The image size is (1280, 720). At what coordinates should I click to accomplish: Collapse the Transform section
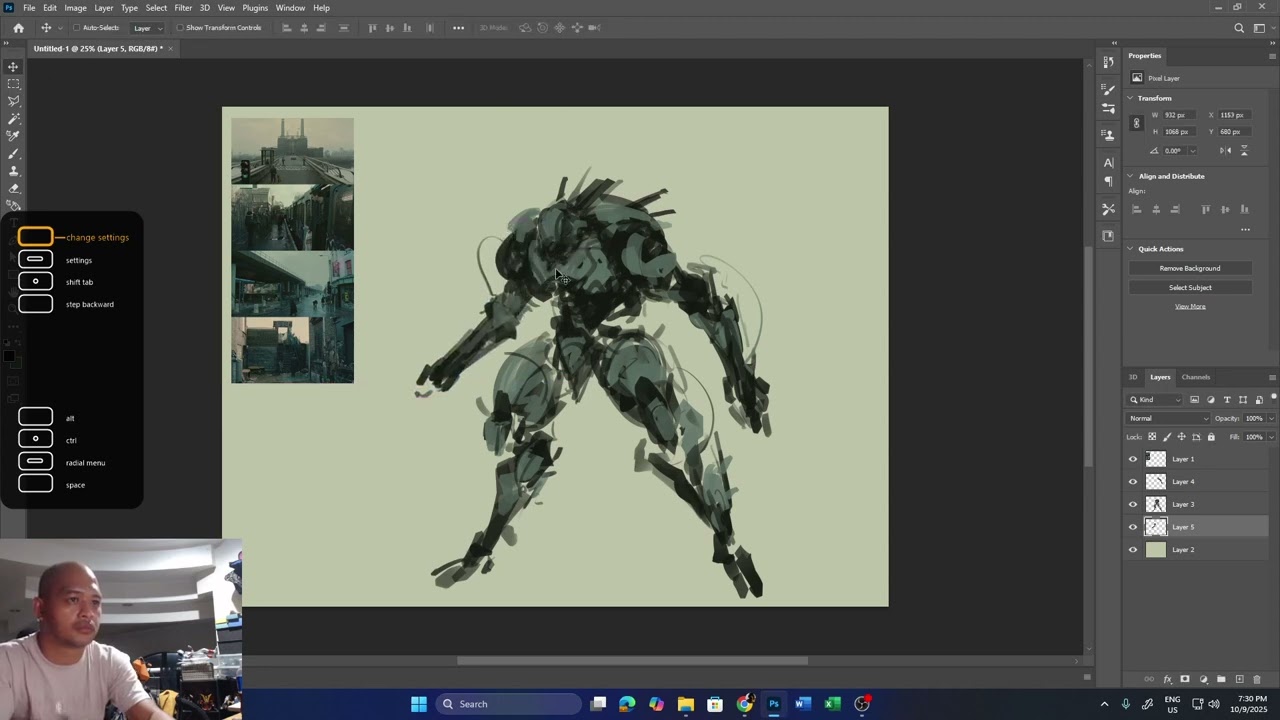pyautogui.click(x=1130, y=98)
